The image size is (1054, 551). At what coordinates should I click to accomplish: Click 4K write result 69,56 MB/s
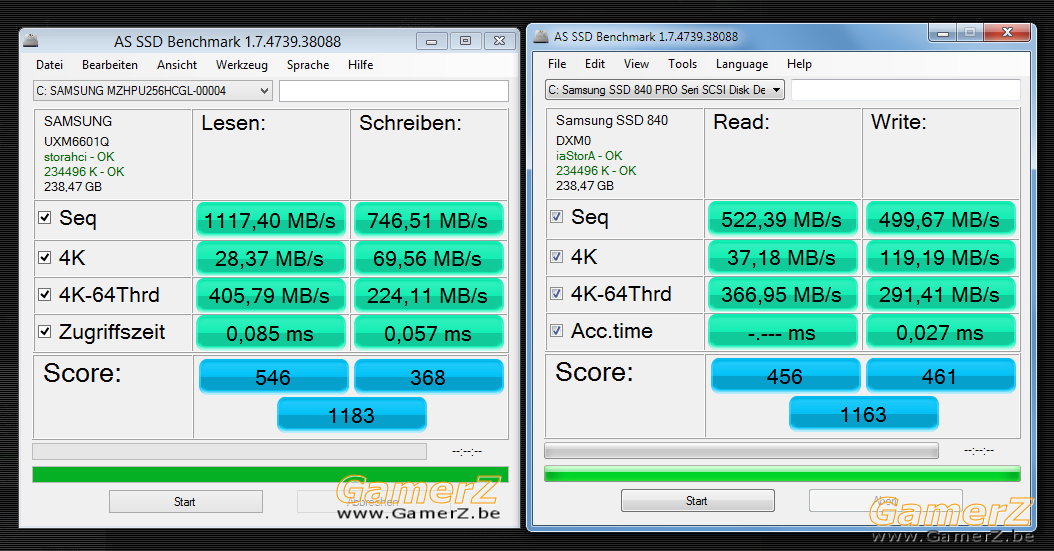428,258
